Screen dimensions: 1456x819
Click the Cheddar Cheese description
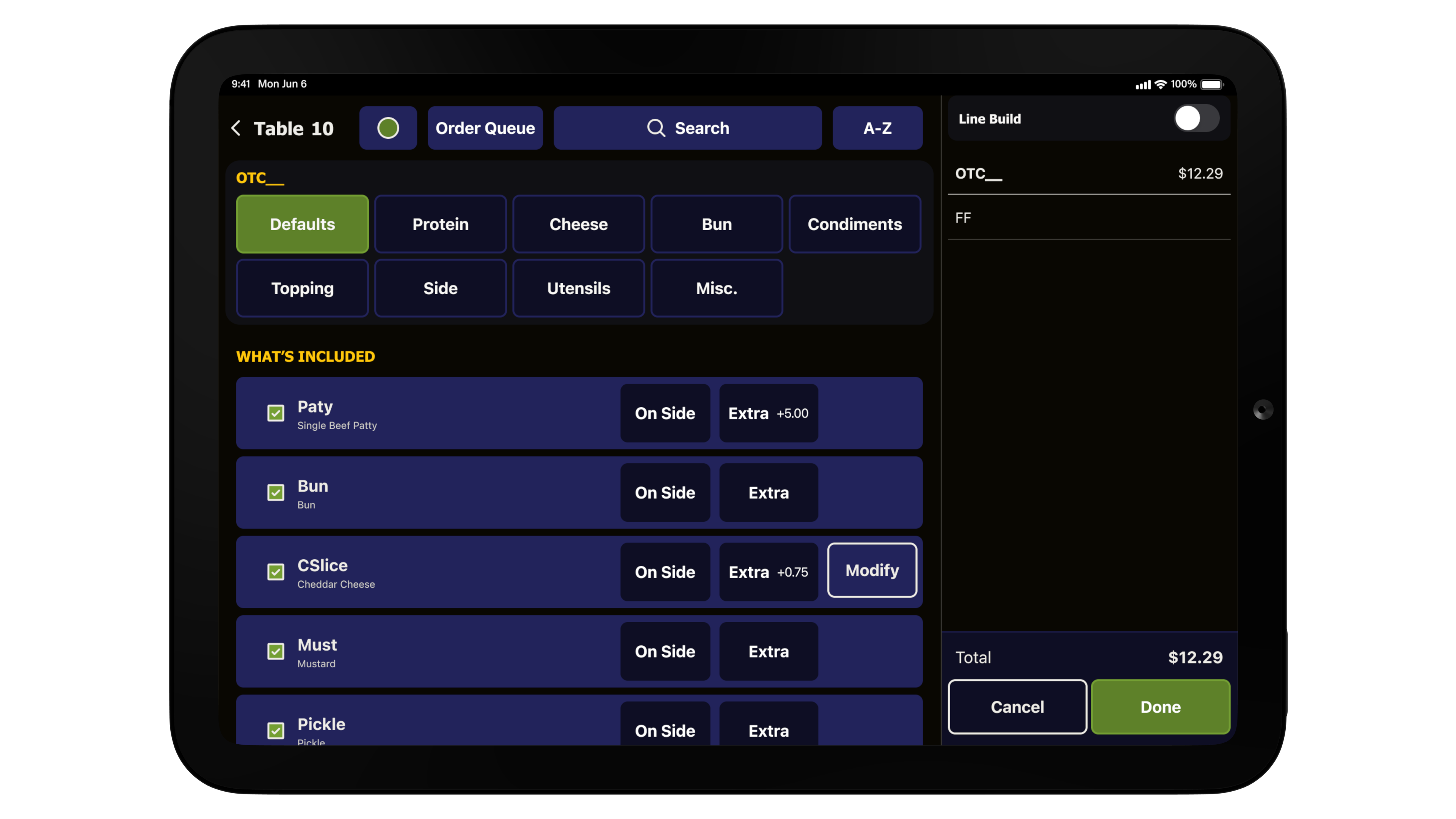(336, 584)
